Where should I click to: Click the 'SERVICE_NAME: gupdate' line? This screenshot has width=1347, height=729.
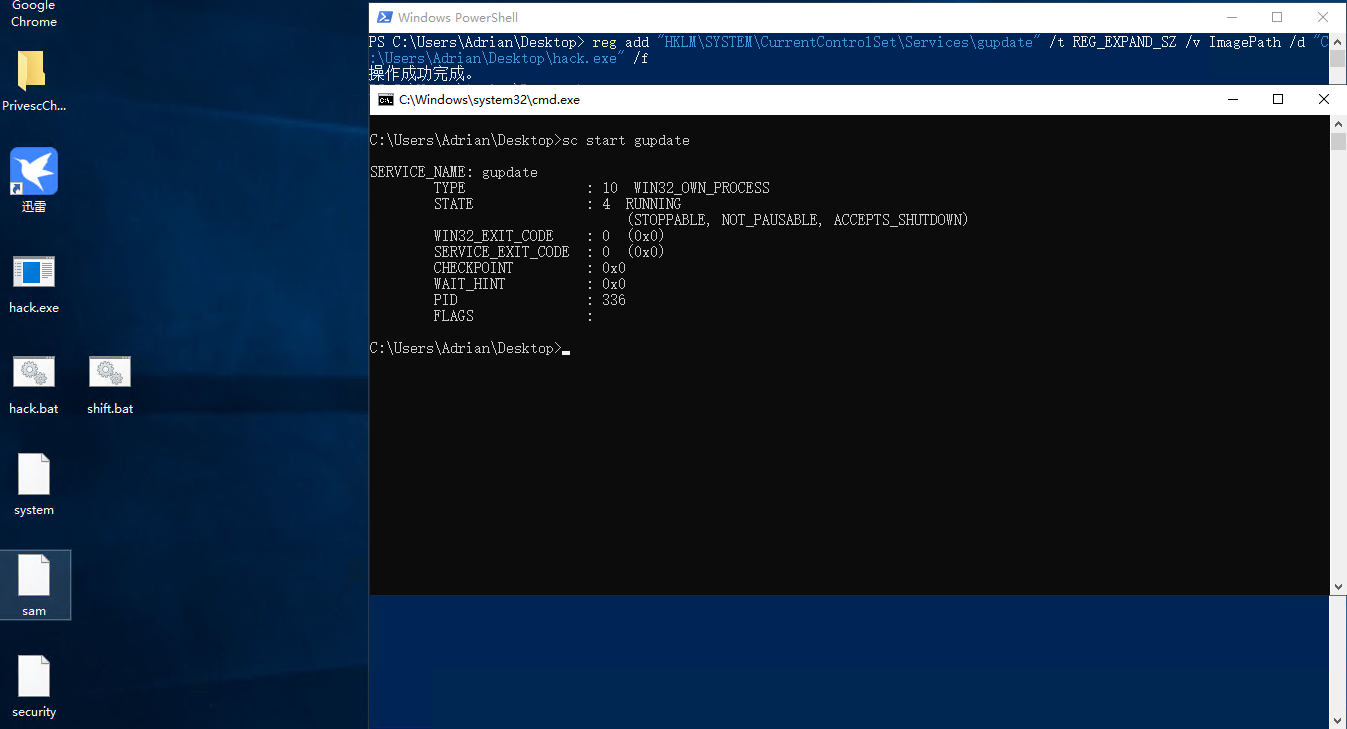tap(454, 172)
